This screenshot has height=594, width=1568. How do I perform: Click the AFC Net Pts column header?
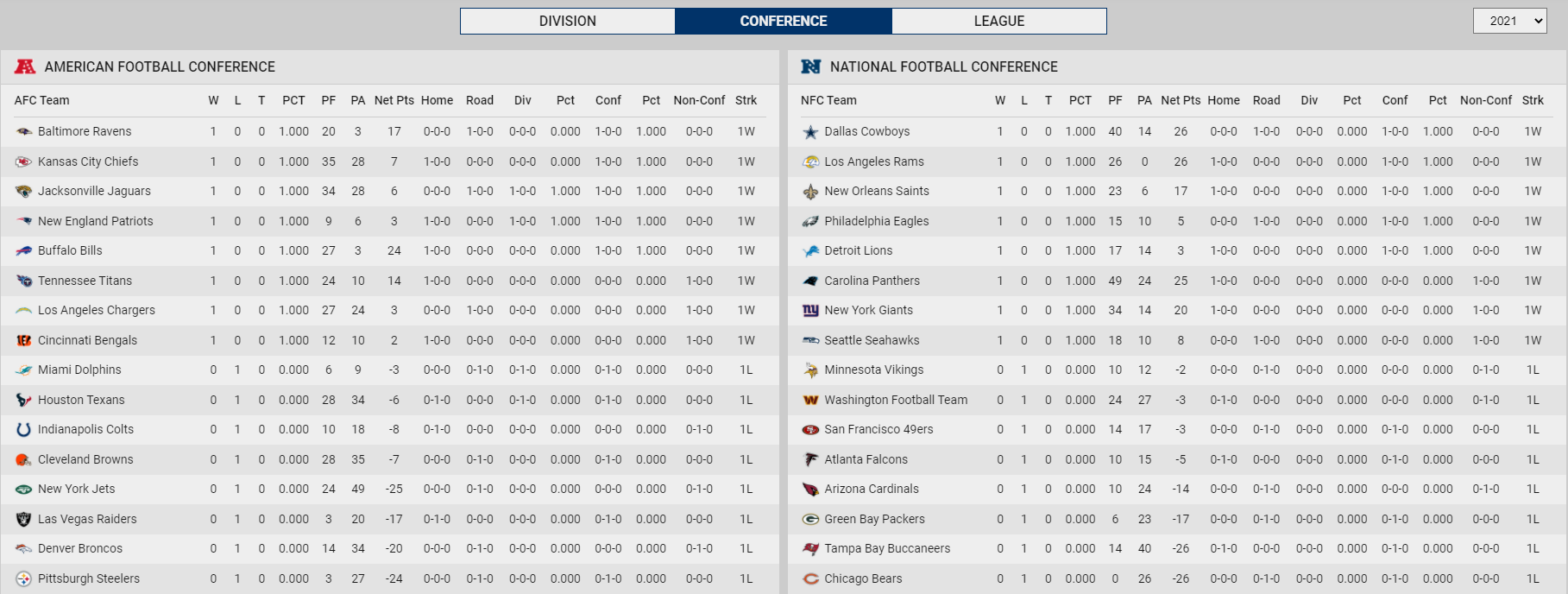pos(394,100)
